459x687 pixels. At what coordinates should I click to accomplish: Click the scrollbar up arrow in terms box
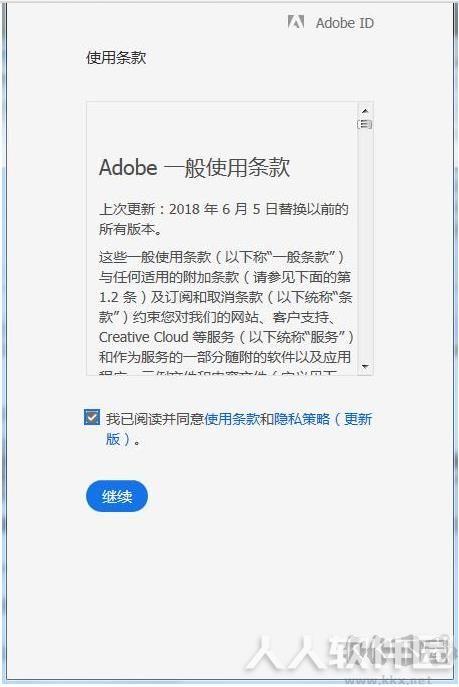(365, 111)
